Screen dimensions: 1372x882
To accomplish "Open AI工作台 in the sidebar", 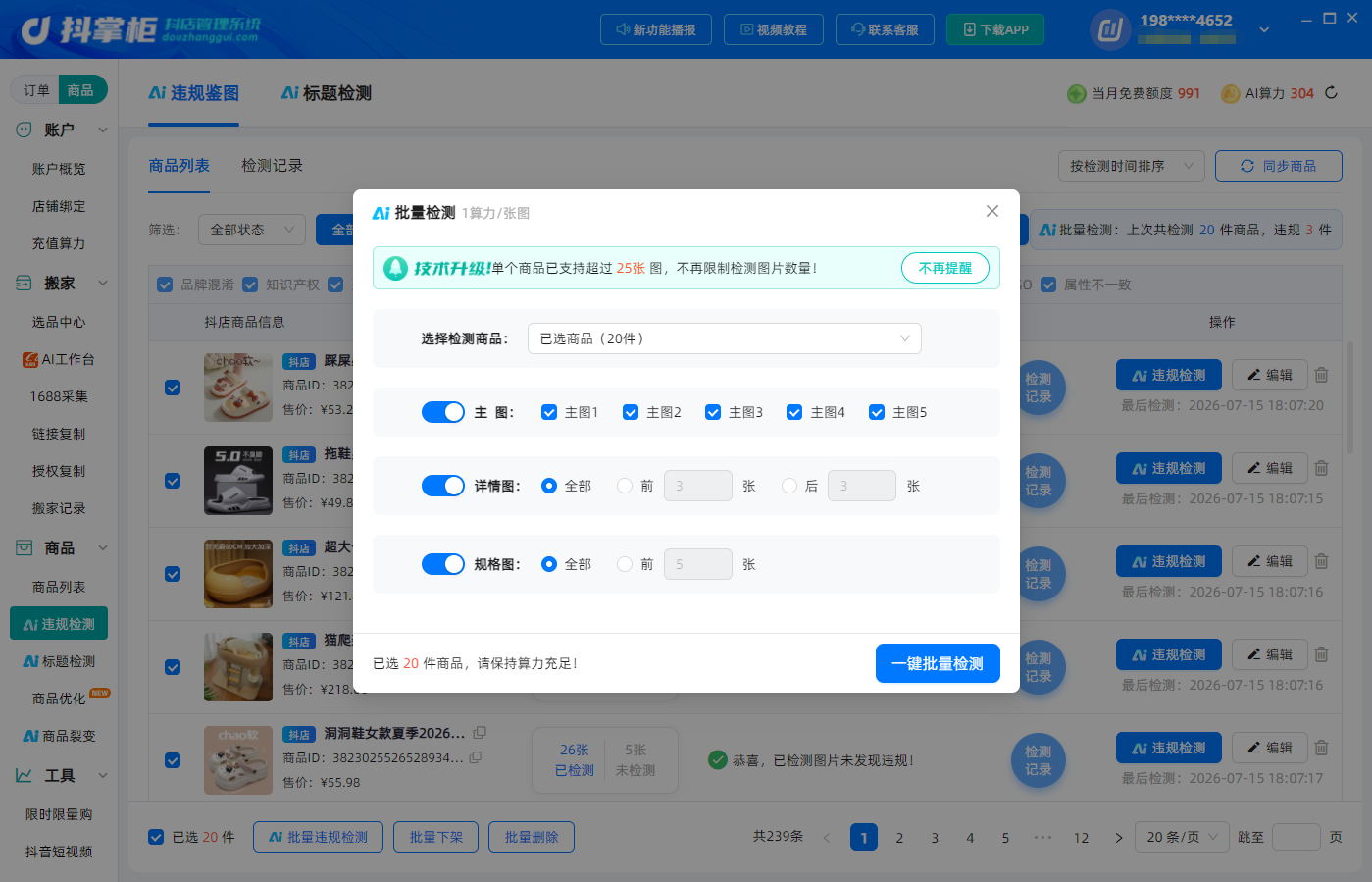I will coord(59,359).
